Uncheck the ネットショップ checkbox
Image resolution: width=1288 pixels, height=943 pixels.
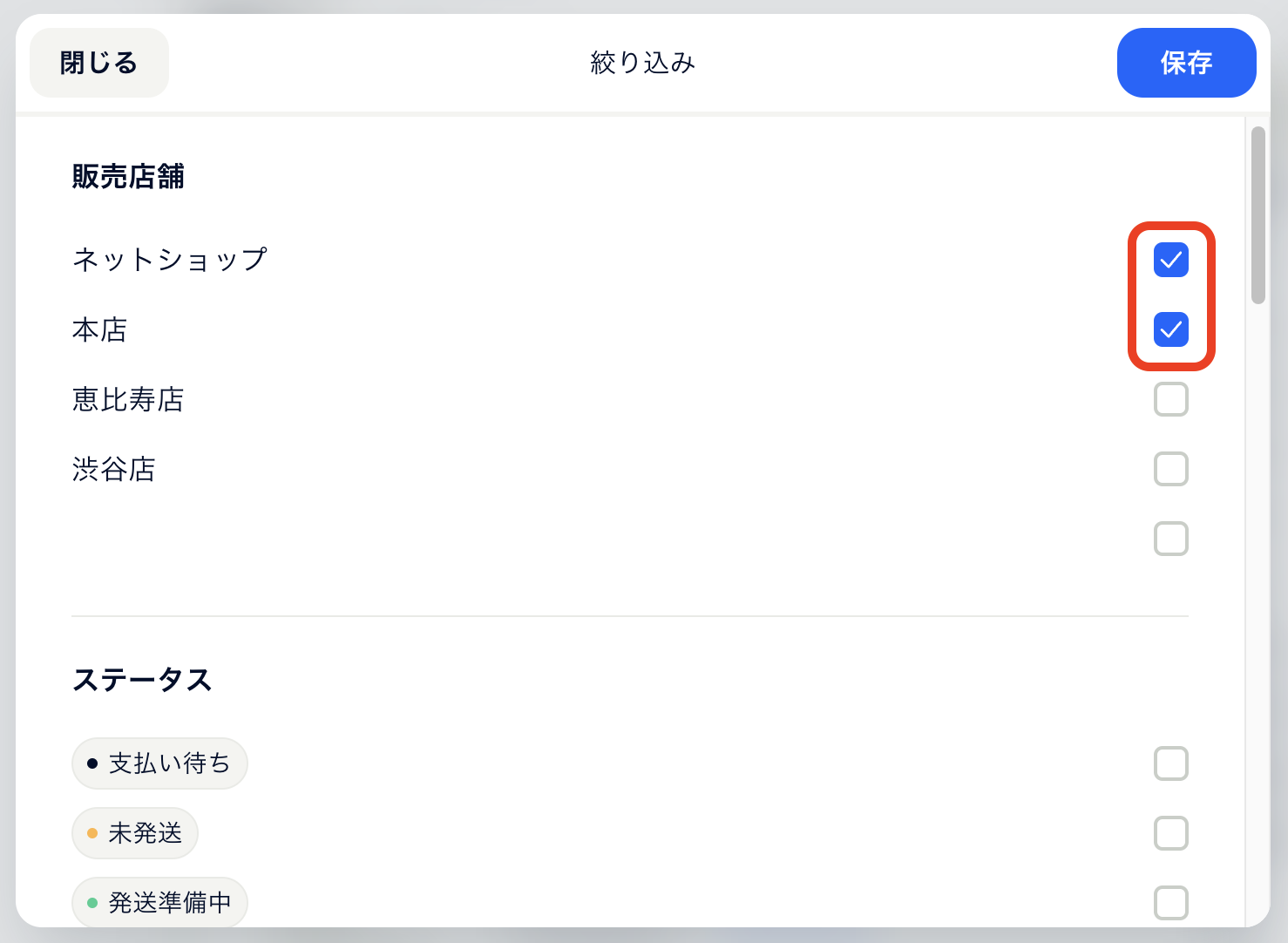click(x=1170, y=260)
